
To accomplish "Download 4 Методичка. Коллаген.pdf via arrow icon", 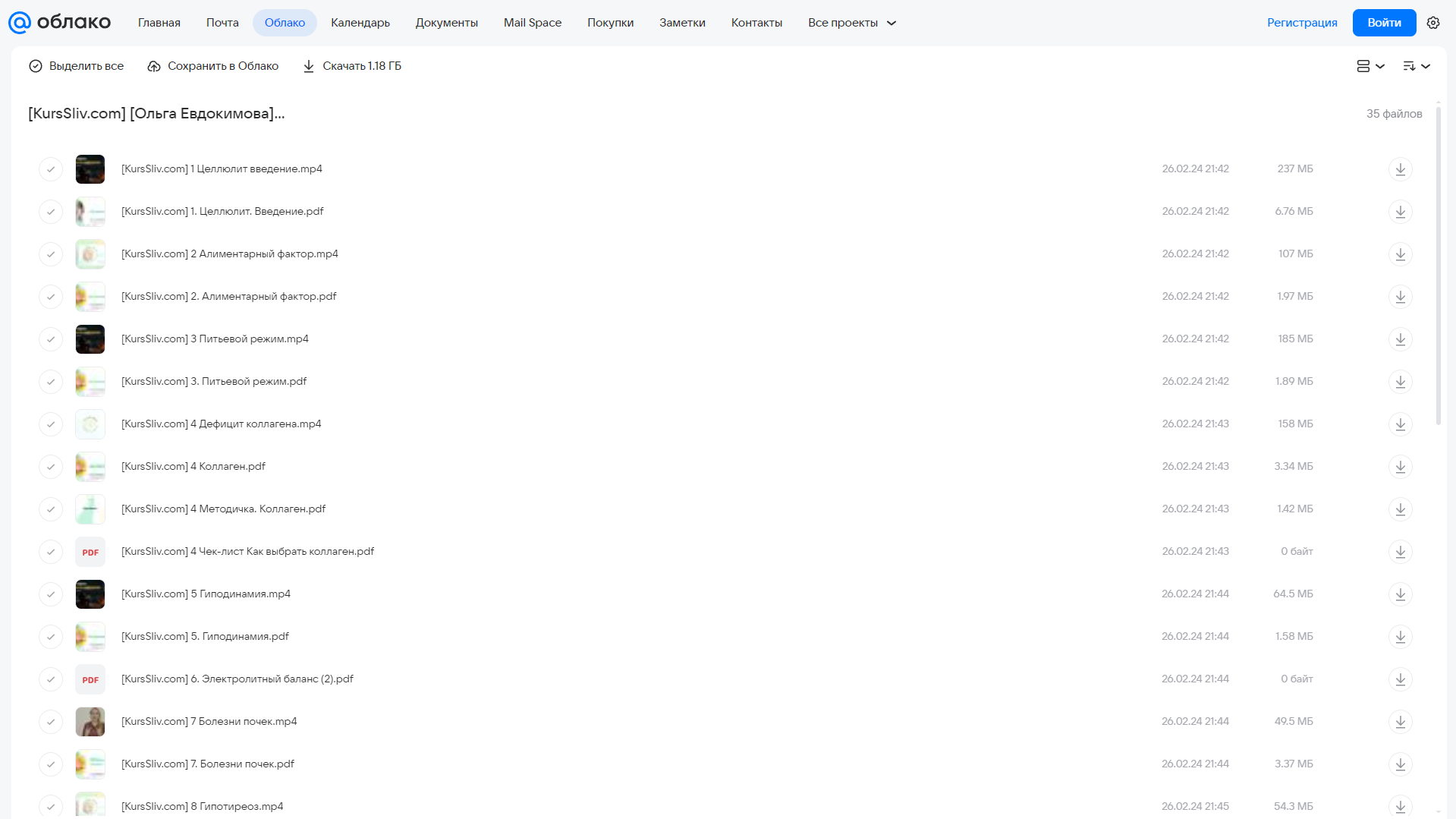I will pos(1400,509).
